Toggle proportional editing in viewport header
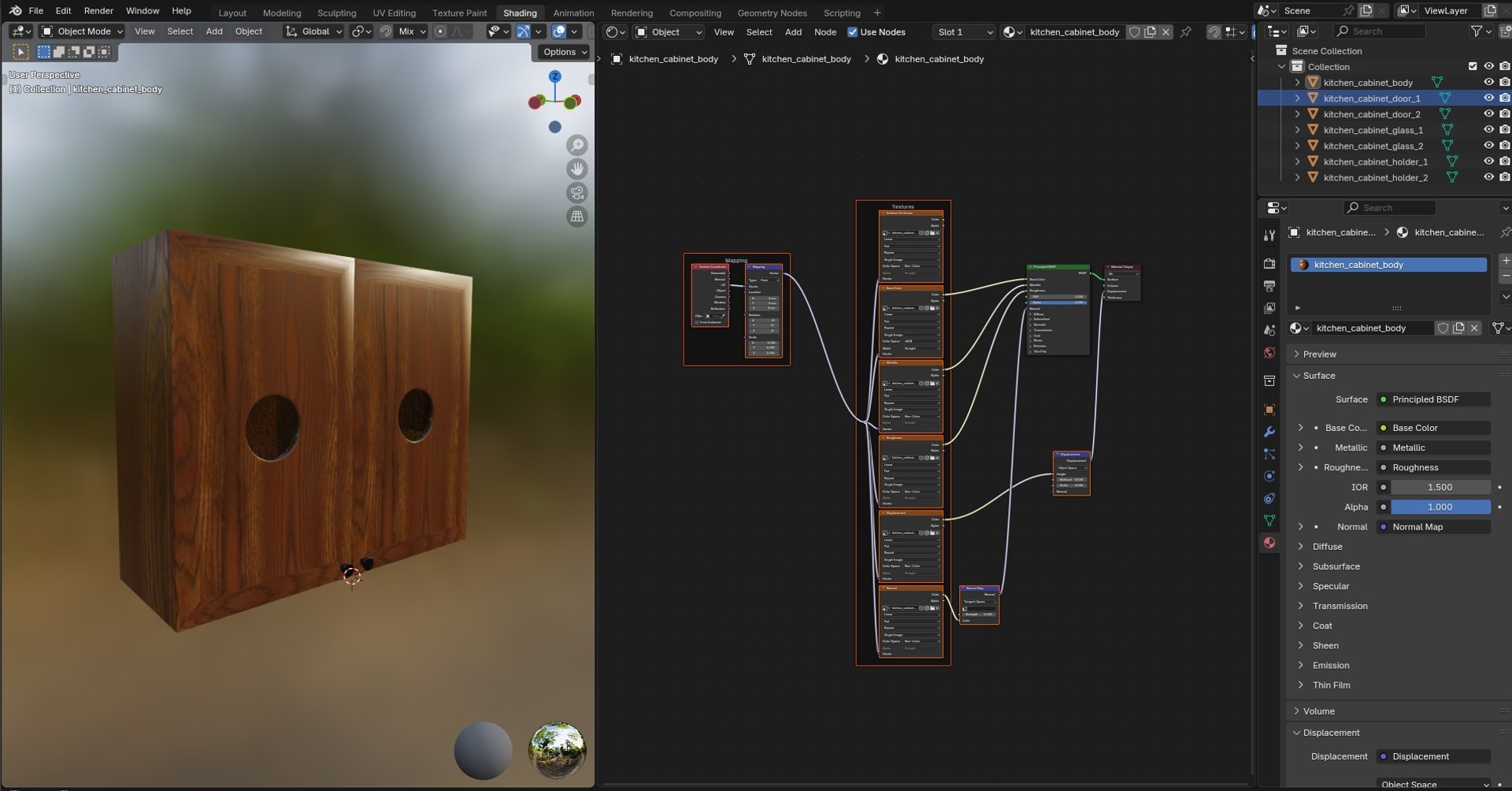Screen dimensions: 1512x791 (440, 32)
